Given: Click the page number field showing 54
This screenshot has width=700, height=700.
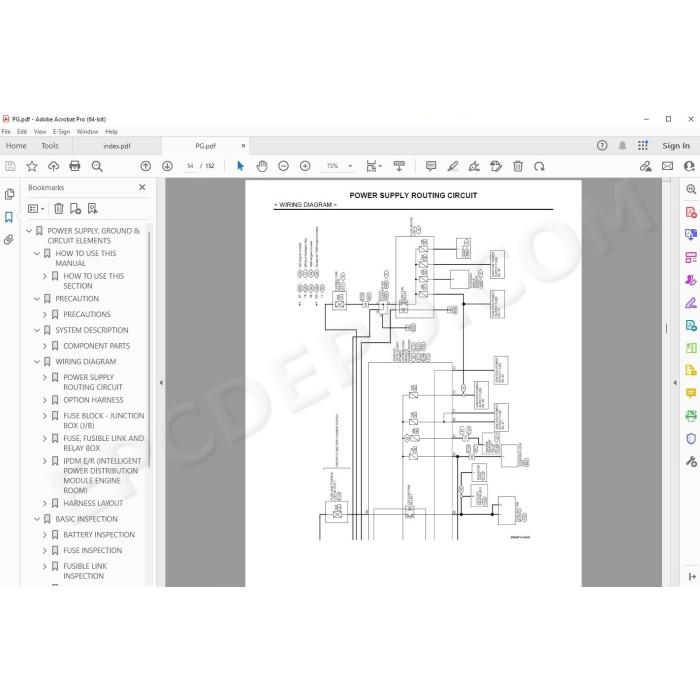Looking at the screenshot, I should coord(190,166).
